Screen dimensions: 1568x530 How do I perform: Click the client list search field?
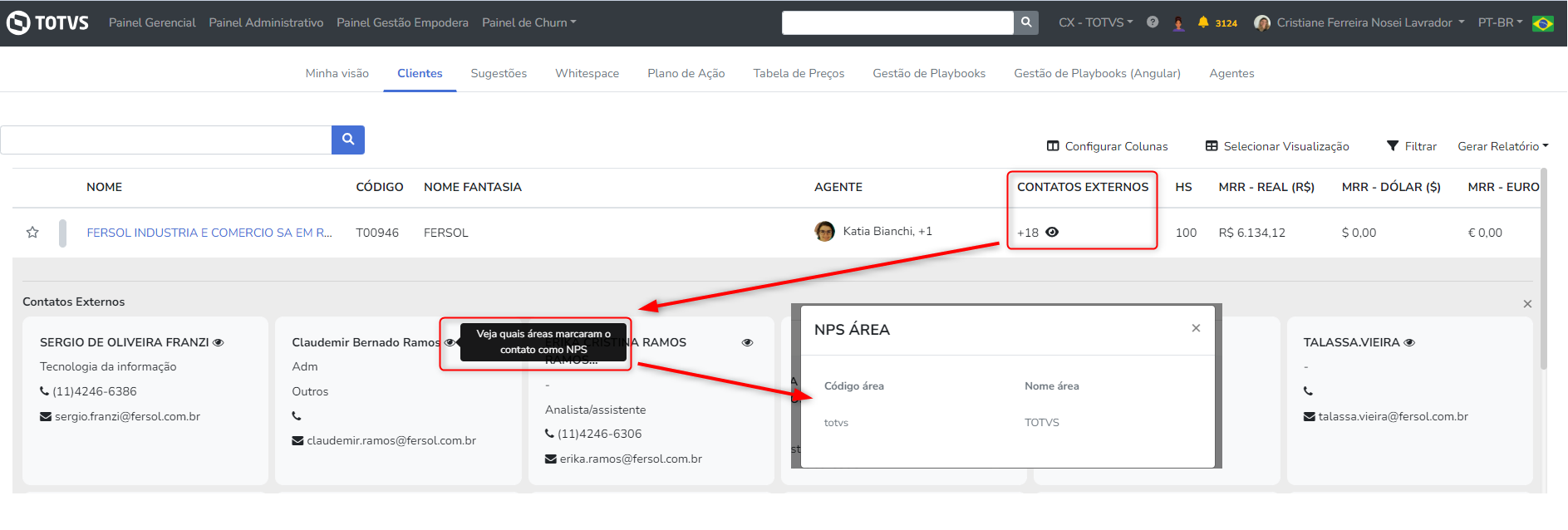coord(166,140)
